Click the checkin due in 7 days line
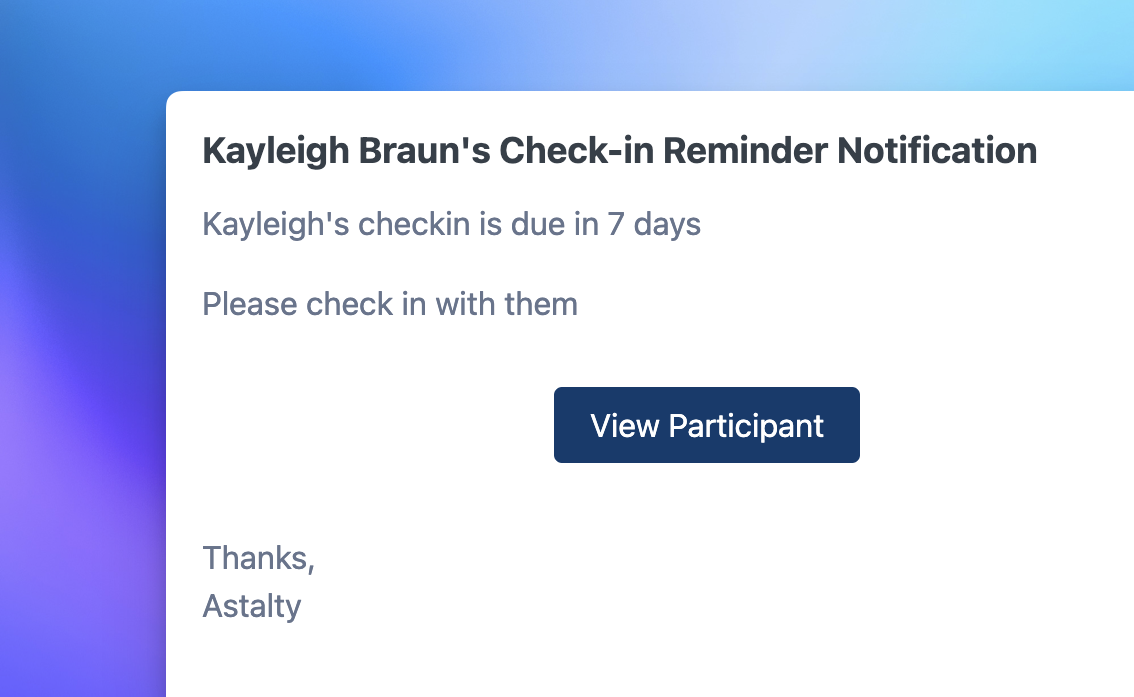The width and height of the screenshot is (1134, 697). pos(451,224)
